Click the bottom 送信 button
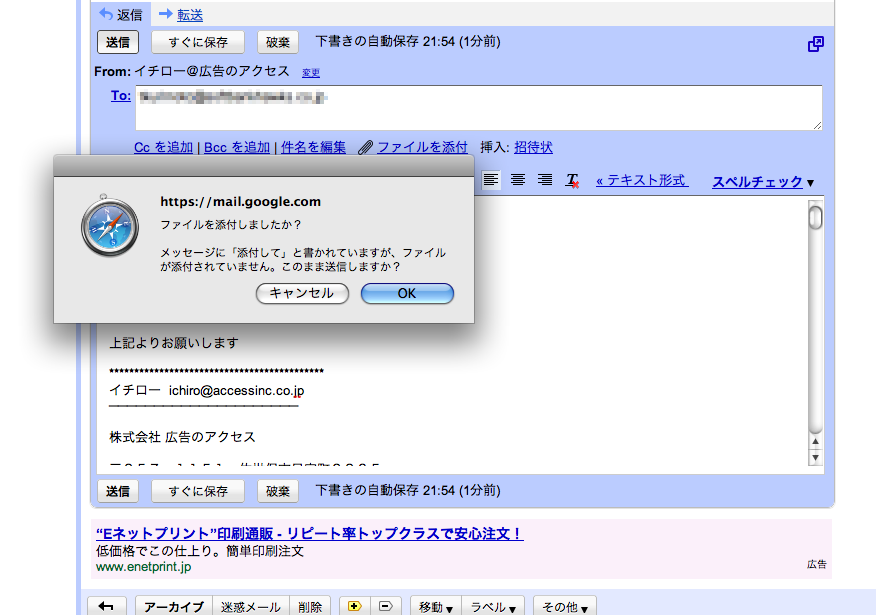Screen dimensions: 876x615 (118, 491)
